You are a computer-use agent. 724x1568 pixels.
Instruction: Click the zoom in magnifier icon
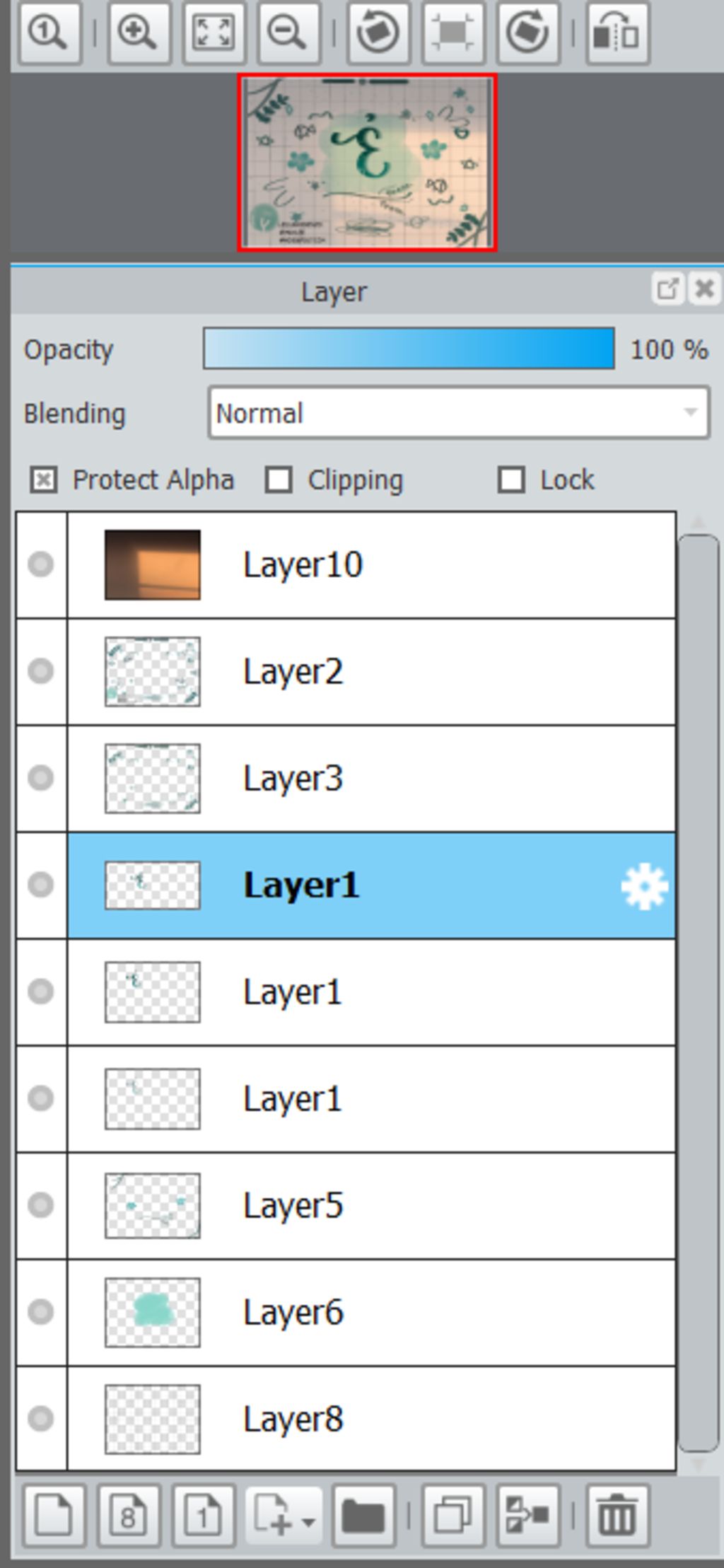(138, 33)
